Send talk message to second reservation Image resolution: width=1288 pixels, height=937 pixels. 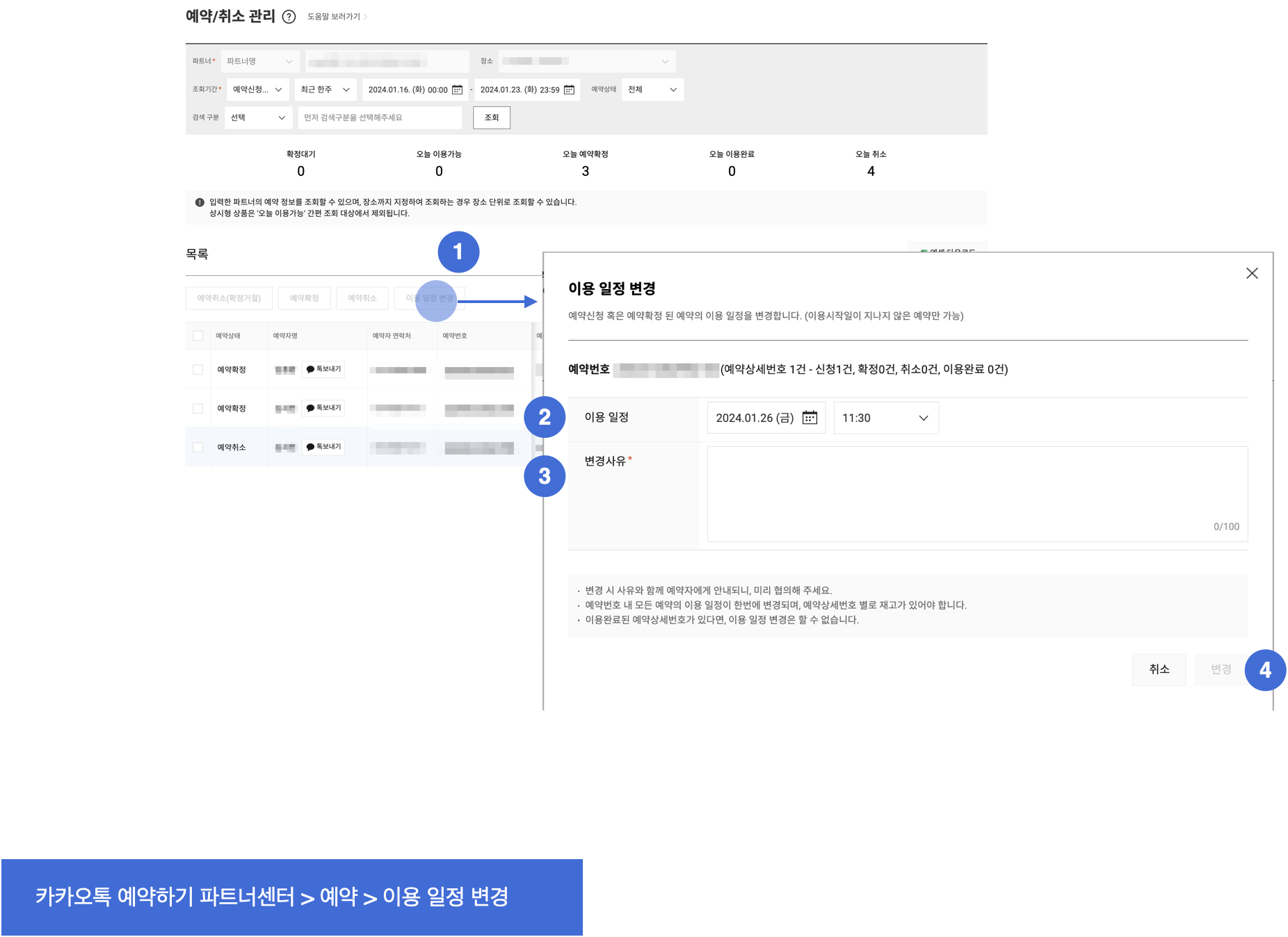pyautogui.click(x=323, y=408)
